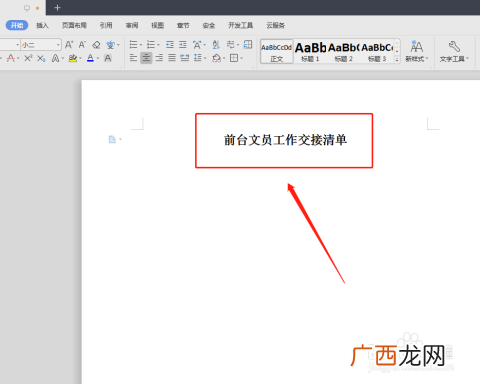480x384 pixels.
Task: Align text to the right
Action: pos(159,58)
